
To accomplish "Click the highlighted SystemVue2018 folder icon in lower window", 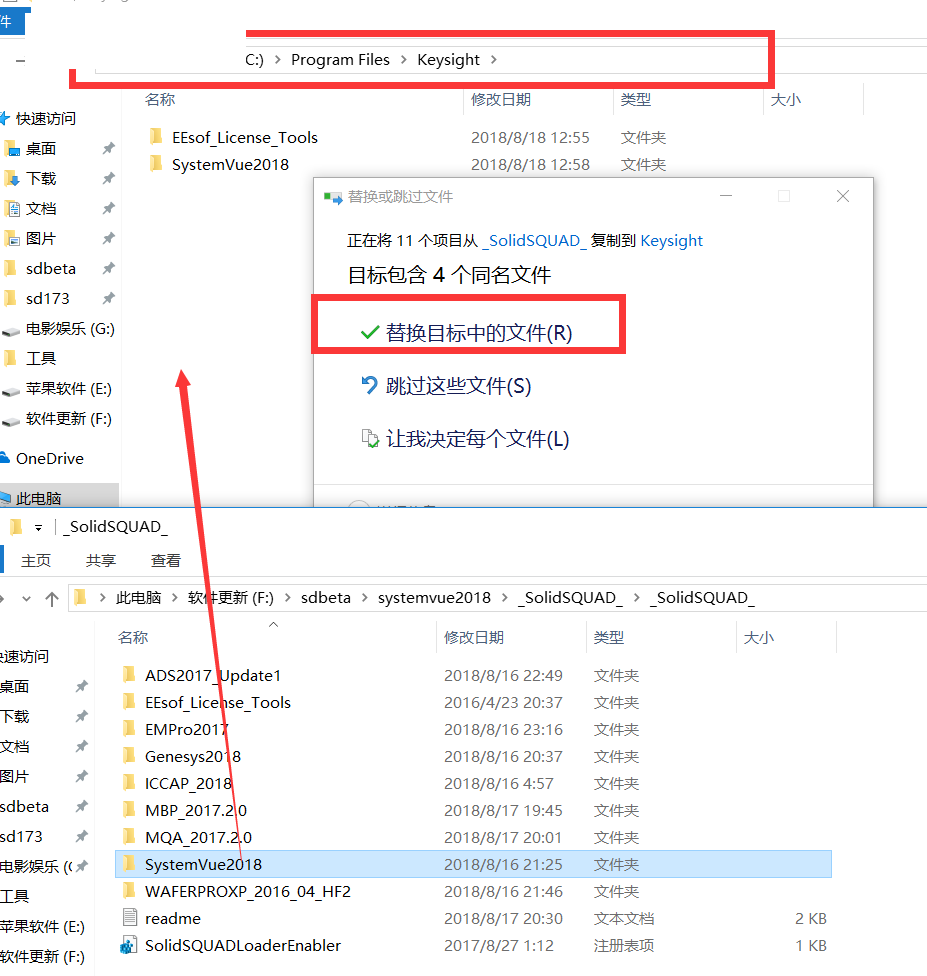I will 129,864.
